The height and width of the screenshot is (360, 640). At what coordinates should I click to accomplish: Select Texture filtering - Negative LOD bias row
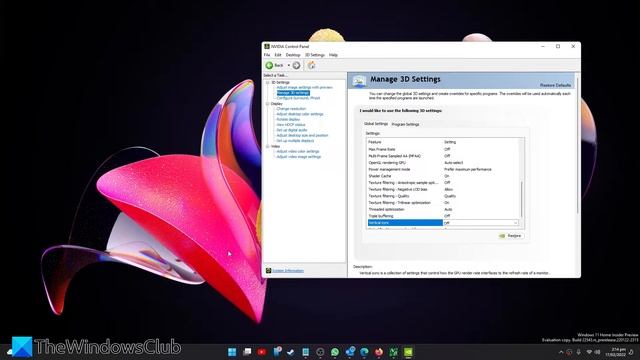click(444, 189)
